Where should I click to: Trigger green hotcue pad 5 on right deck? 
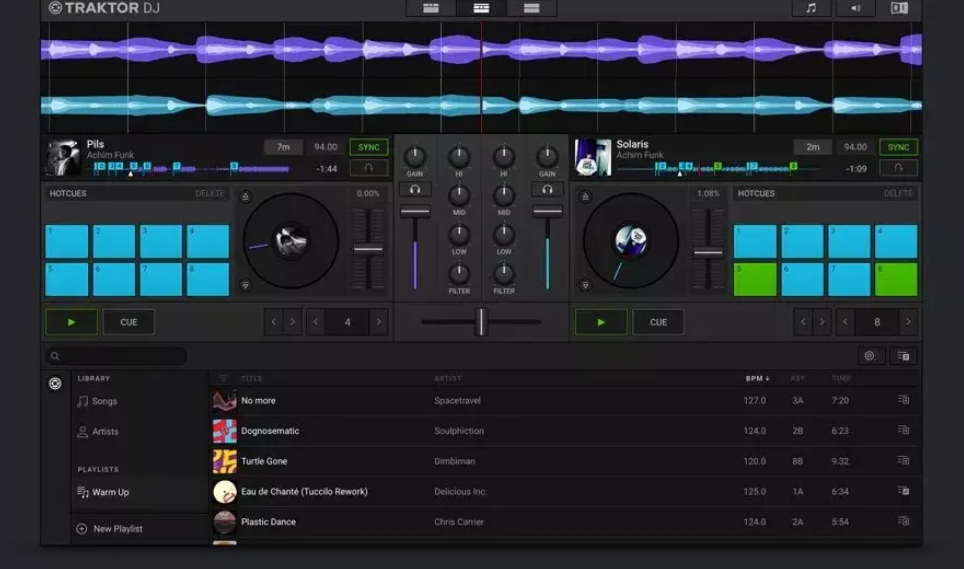(x=756, y=280)
